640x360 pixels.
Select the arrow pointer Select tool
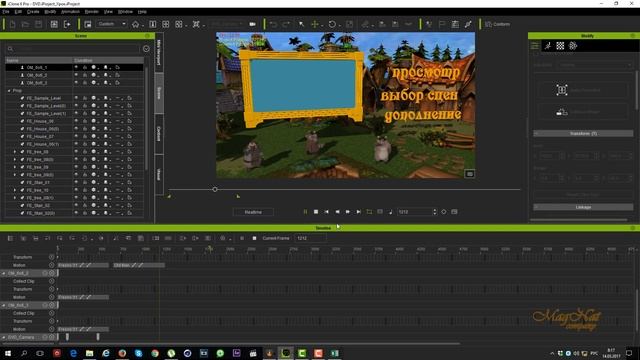(x=302, y=24)
